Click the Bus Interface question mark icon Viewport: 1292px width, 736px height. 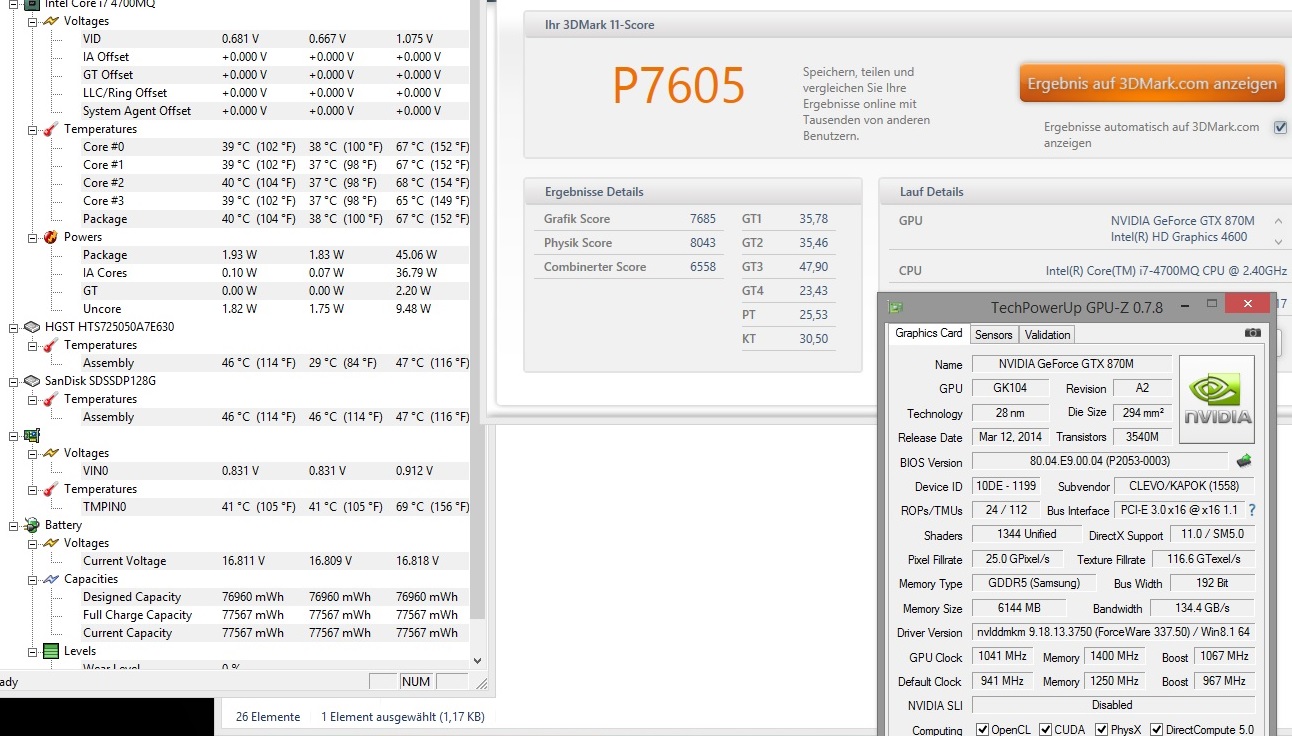point(1251,510)
